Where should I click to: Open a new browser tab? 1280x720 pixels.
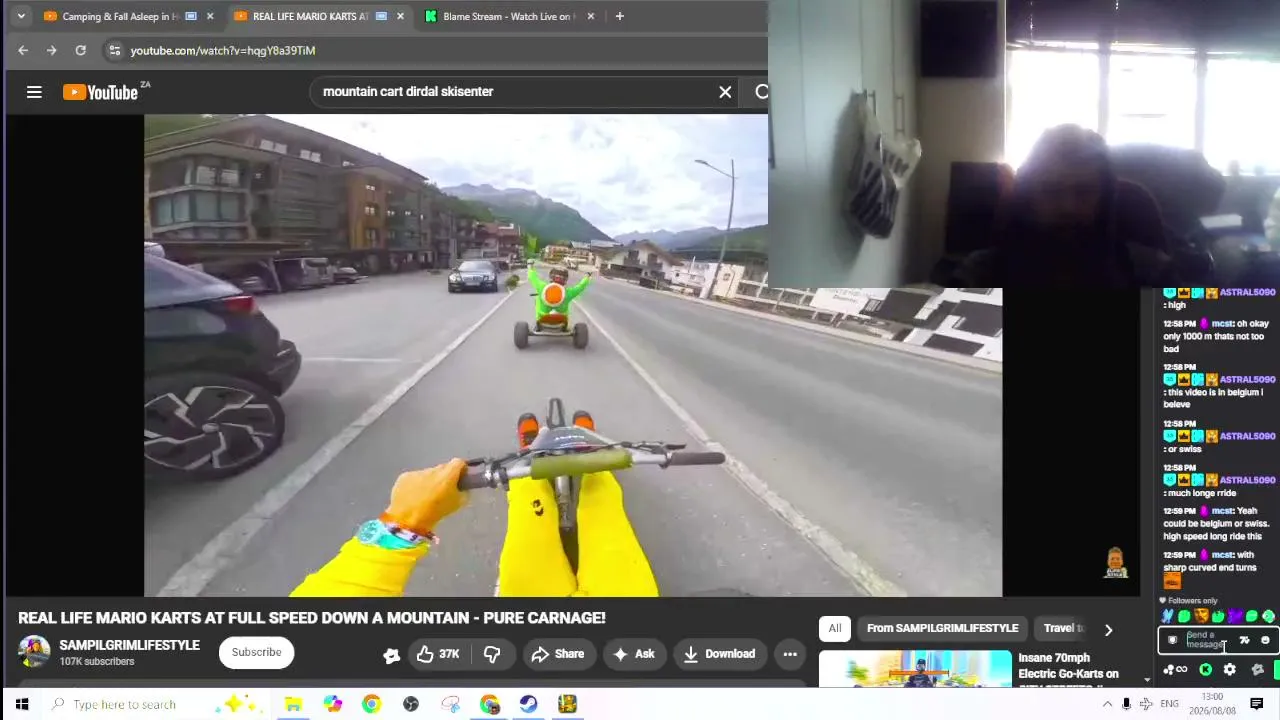[619, 16]
